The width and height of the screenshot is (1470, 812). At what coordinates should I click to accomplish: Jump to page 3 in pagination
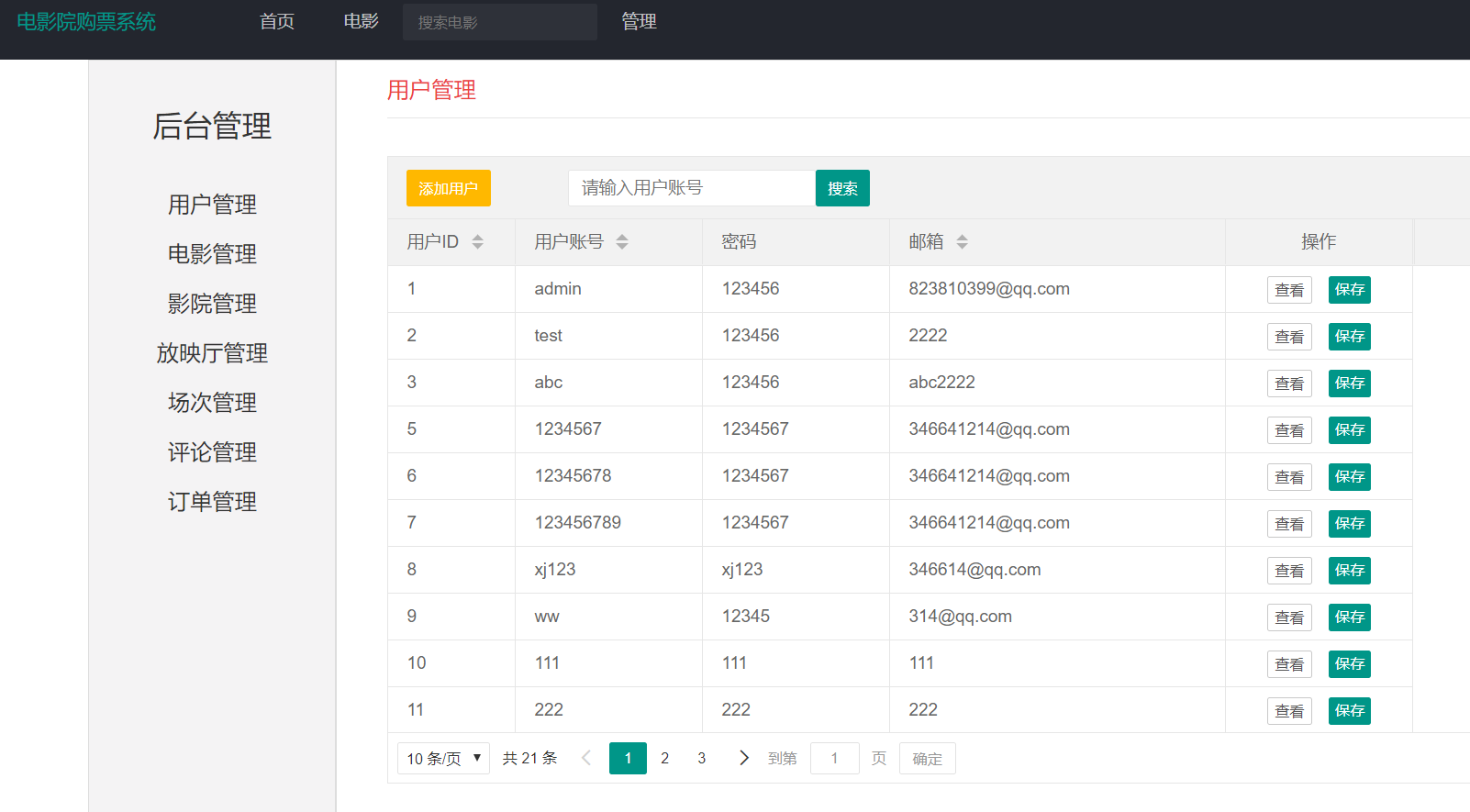(701, 758)
